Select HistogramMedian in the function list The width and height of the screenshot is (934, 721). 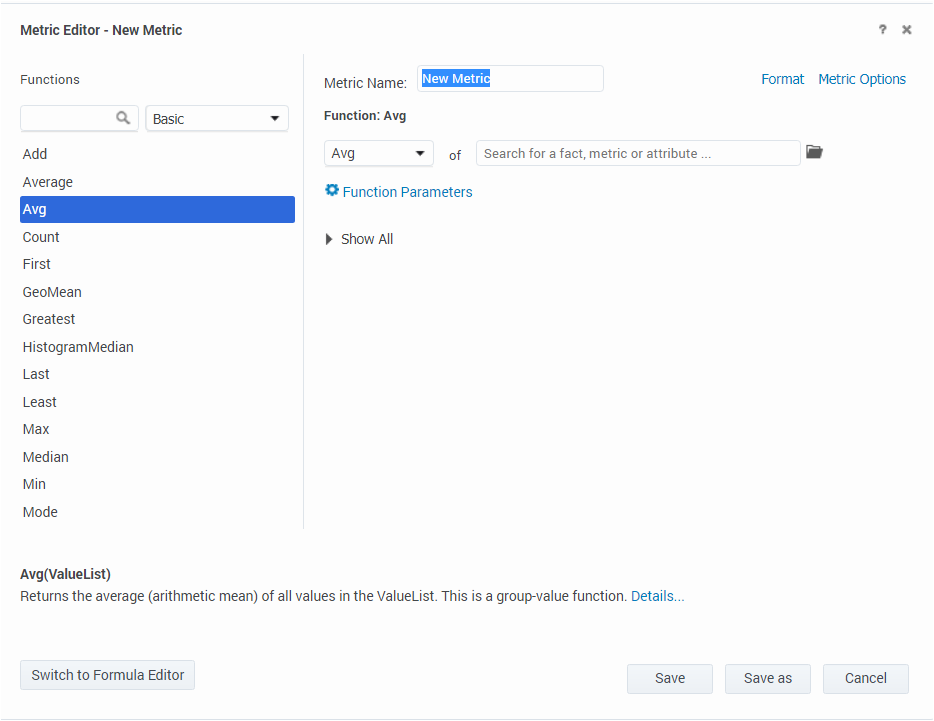tap(78, 347)
